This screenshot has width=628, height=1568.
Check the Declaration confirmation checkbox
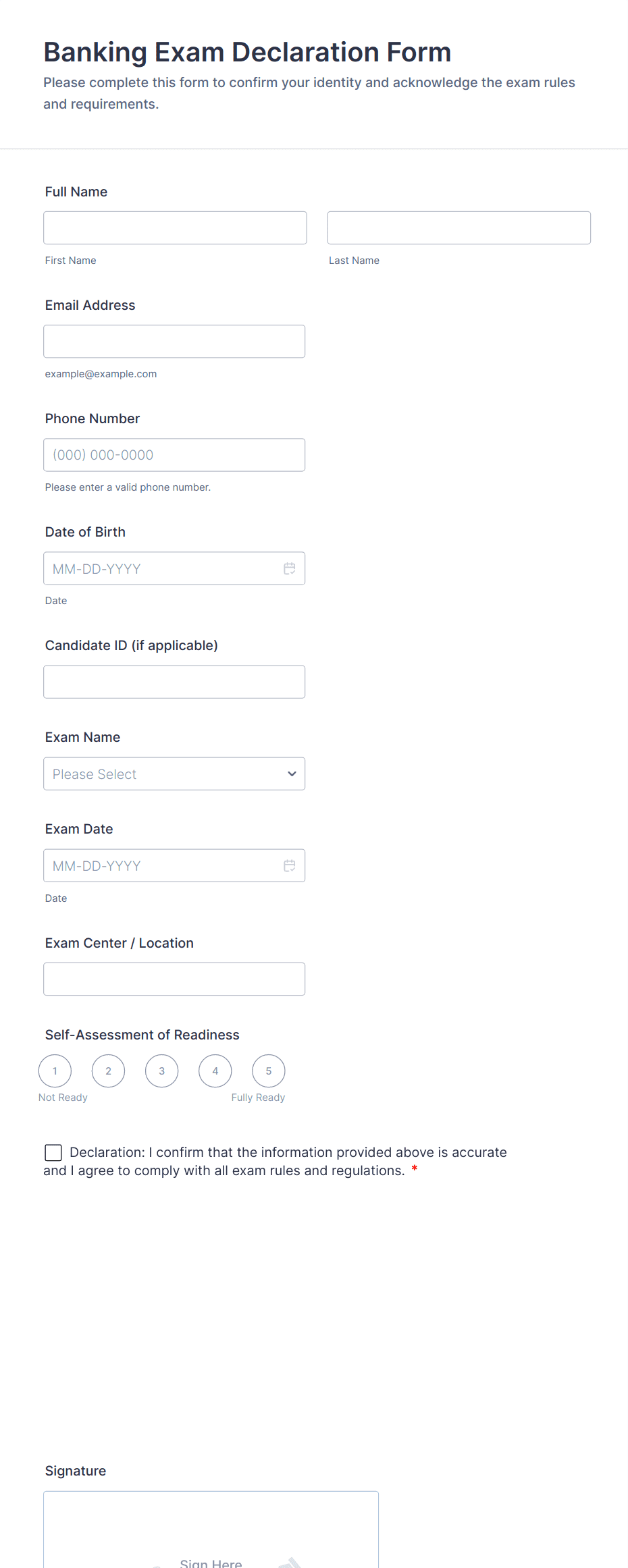pyautogui.click(x=53, y=1152)
